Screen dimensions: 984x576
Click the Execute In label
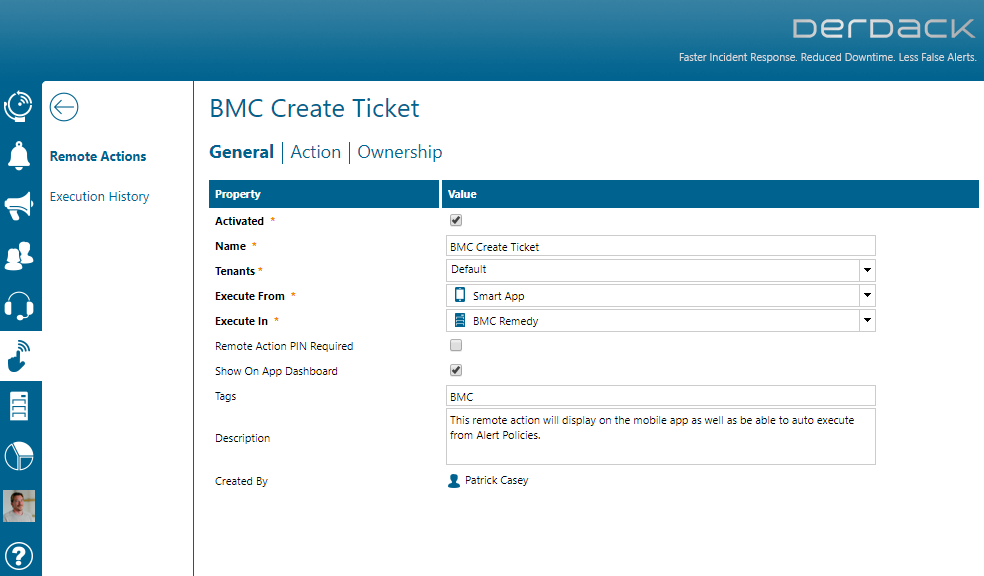[242, 321]
